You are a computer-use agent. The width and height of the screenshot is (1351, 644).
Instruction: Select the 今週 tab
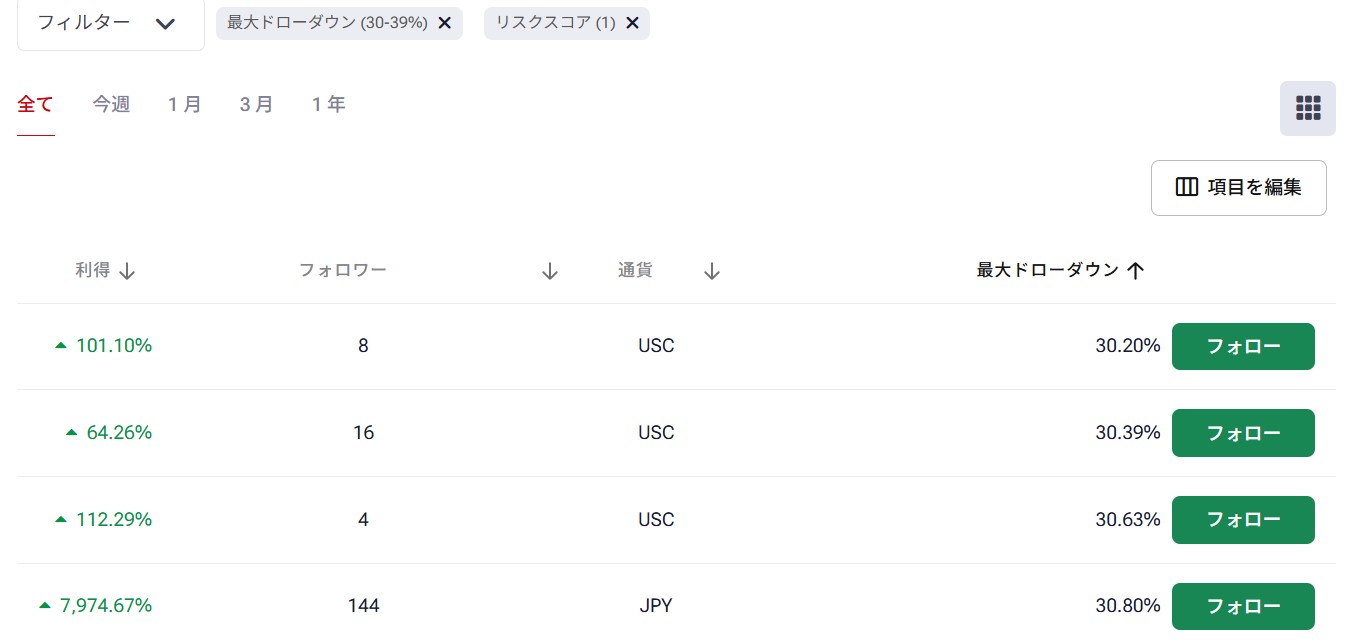pyautogui.click(x=111, y=104)
